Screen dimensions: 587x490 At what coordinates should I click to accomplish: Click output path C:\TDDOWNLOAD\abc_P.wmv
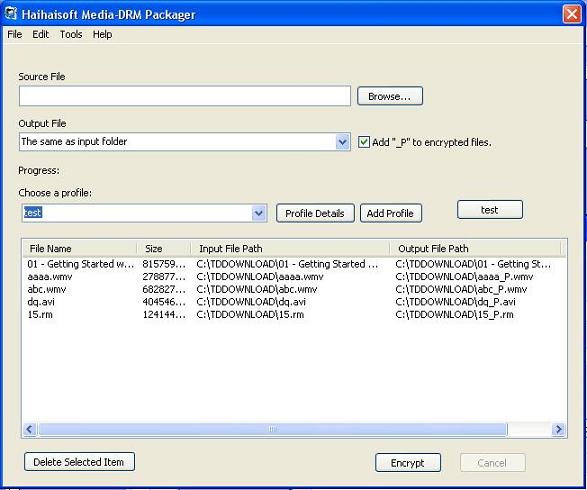(461, 289)
